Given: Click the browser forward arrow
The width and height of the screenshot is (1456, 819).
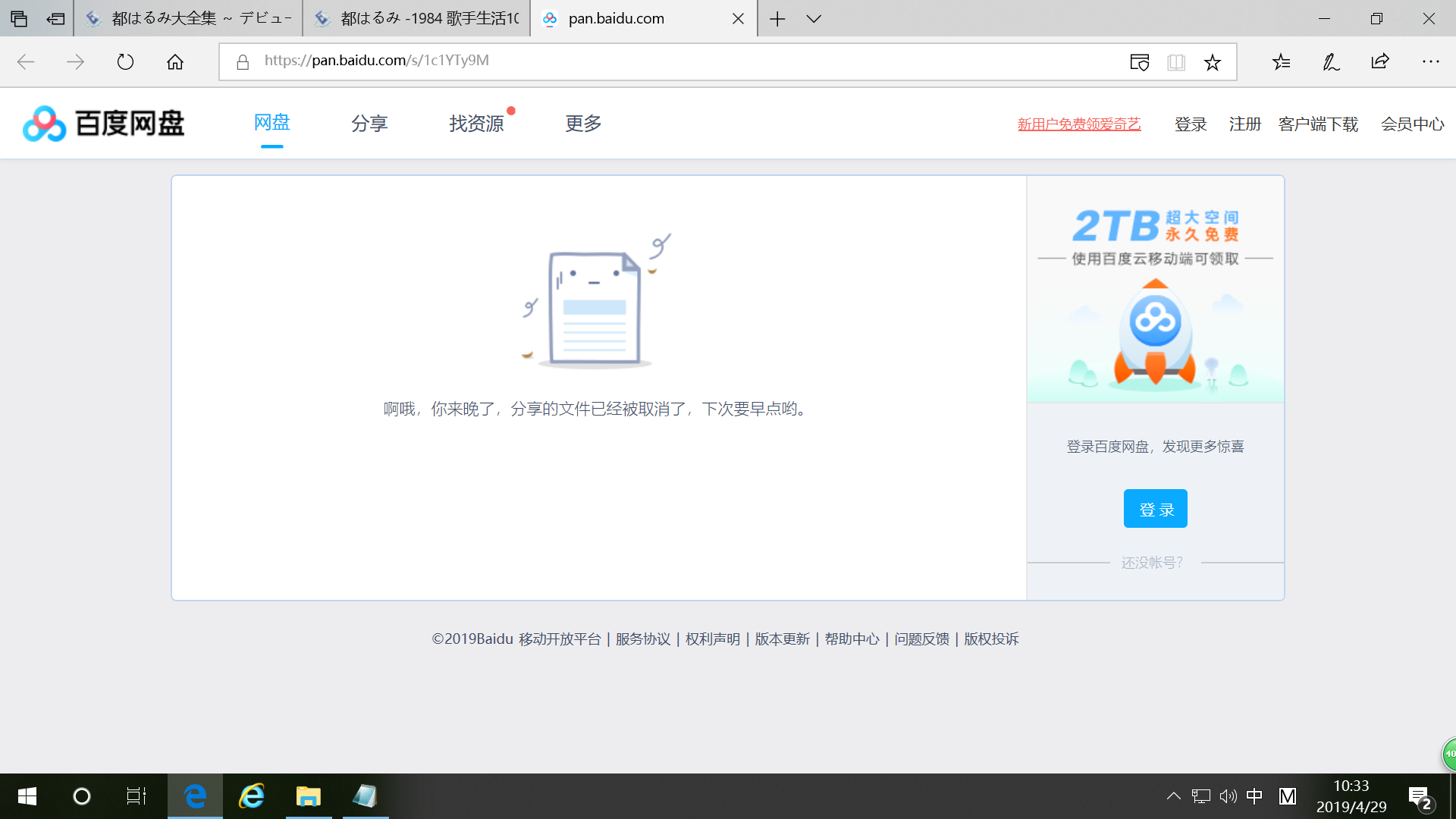Looking at the screenshot, I should coord(75,61).
